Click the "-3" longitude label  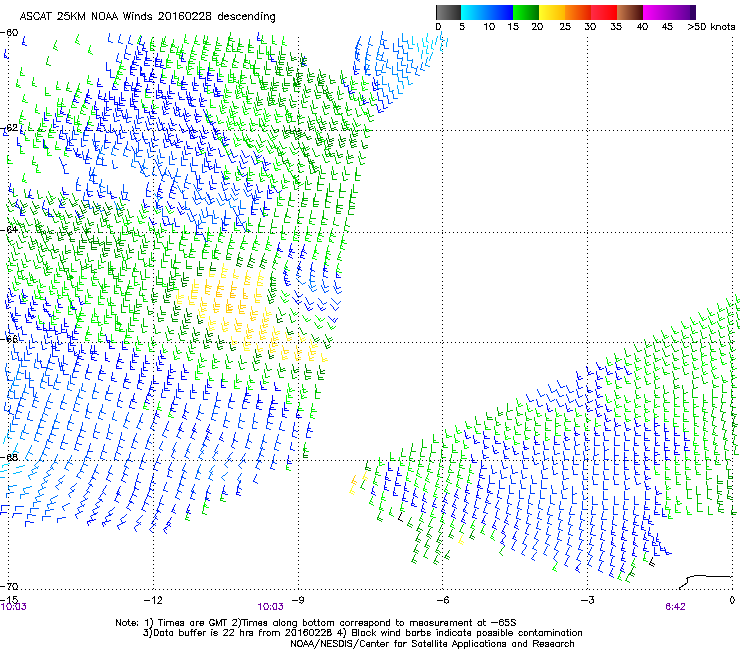(x=587, y=600)
